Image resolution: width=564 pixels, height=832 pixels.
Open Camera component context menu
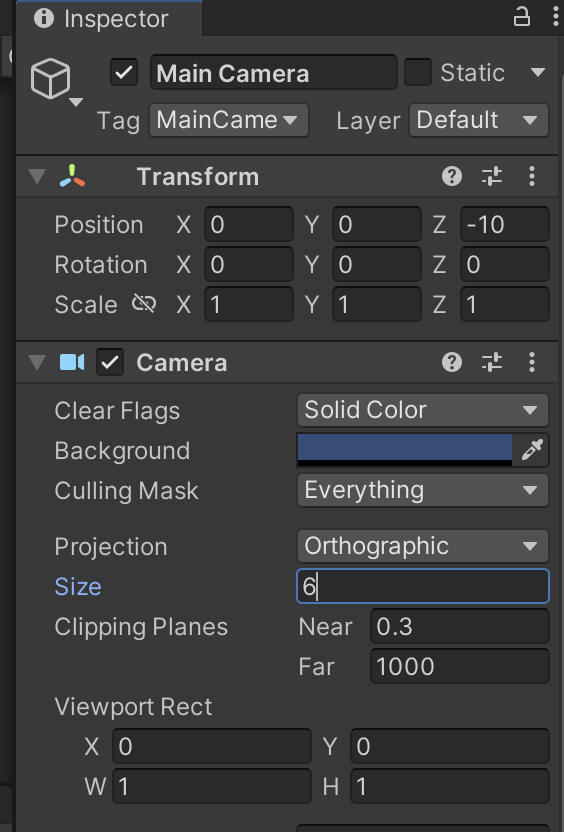(x=532, y=362)
